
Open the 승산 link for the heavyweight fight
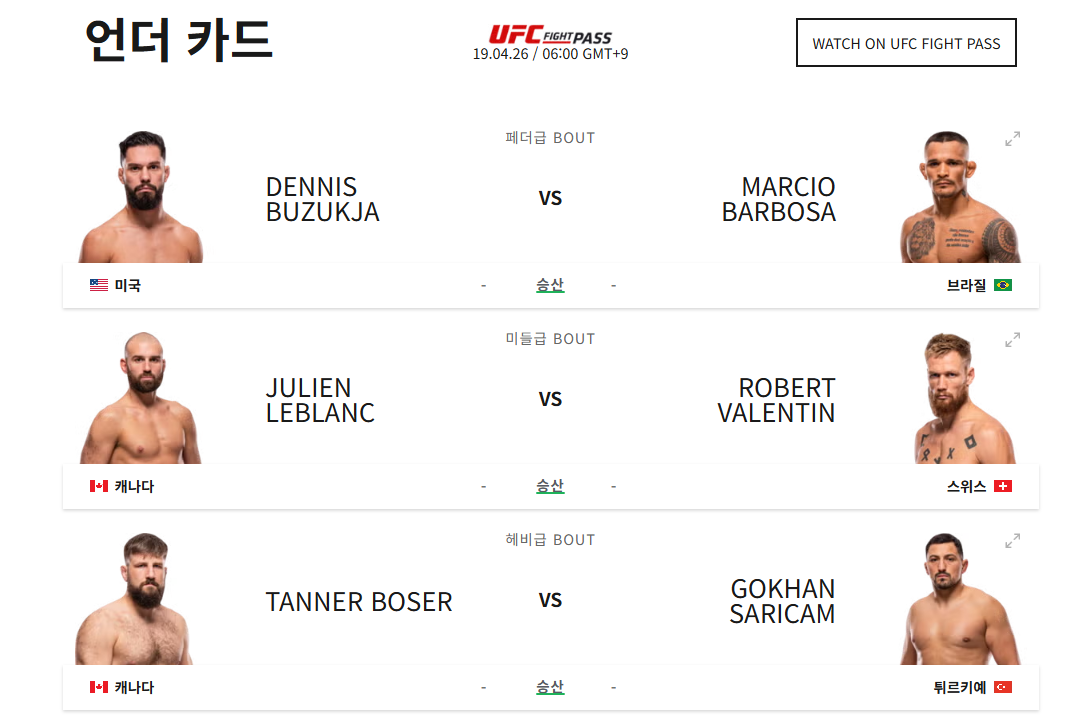551,687
